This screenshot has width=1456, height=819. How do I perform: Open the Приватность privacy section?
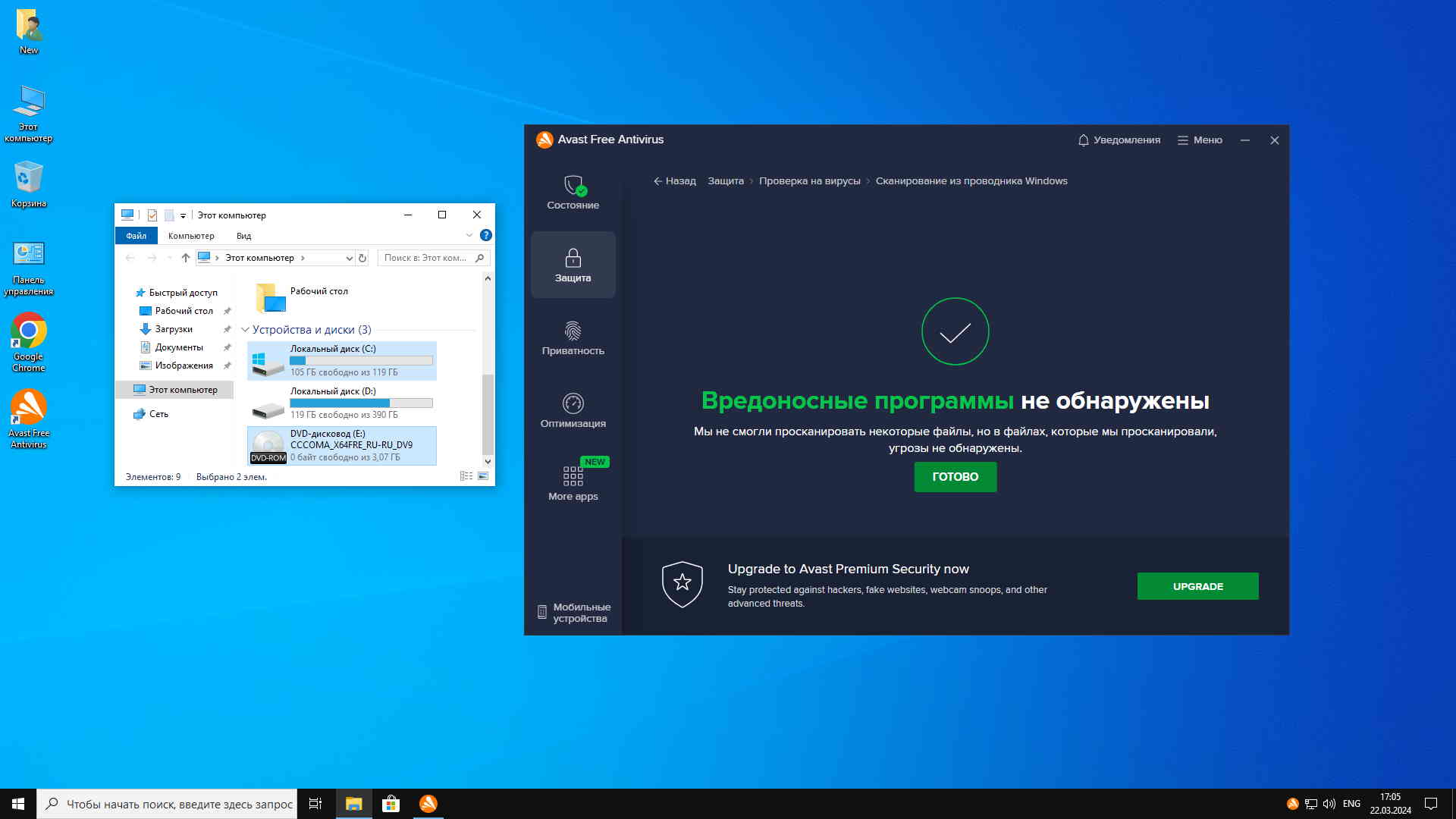573,338
